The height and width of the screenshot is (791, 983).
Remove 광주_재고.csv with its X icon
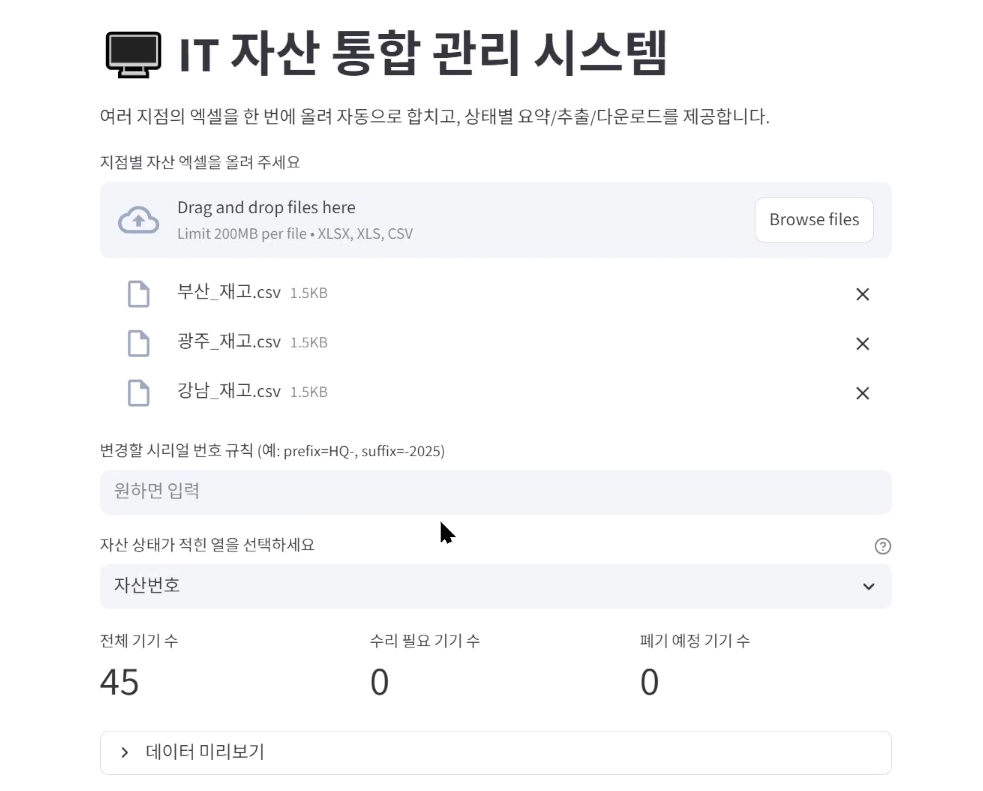click(862, 343)
